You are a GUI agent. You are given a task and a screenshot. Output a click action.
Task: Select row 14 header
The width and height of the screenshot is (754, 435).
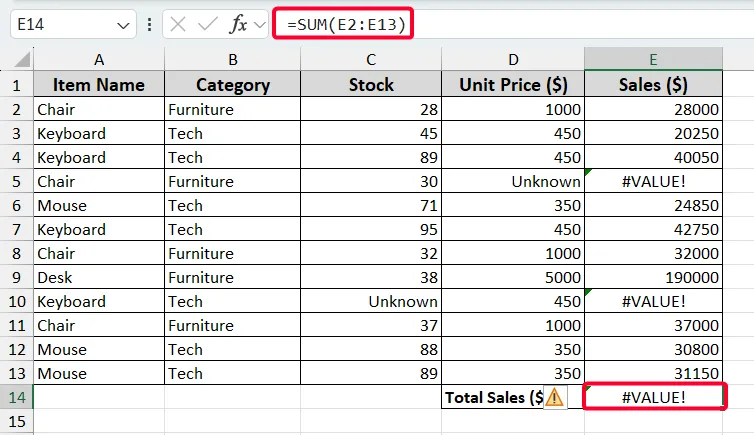click(17, 398)
